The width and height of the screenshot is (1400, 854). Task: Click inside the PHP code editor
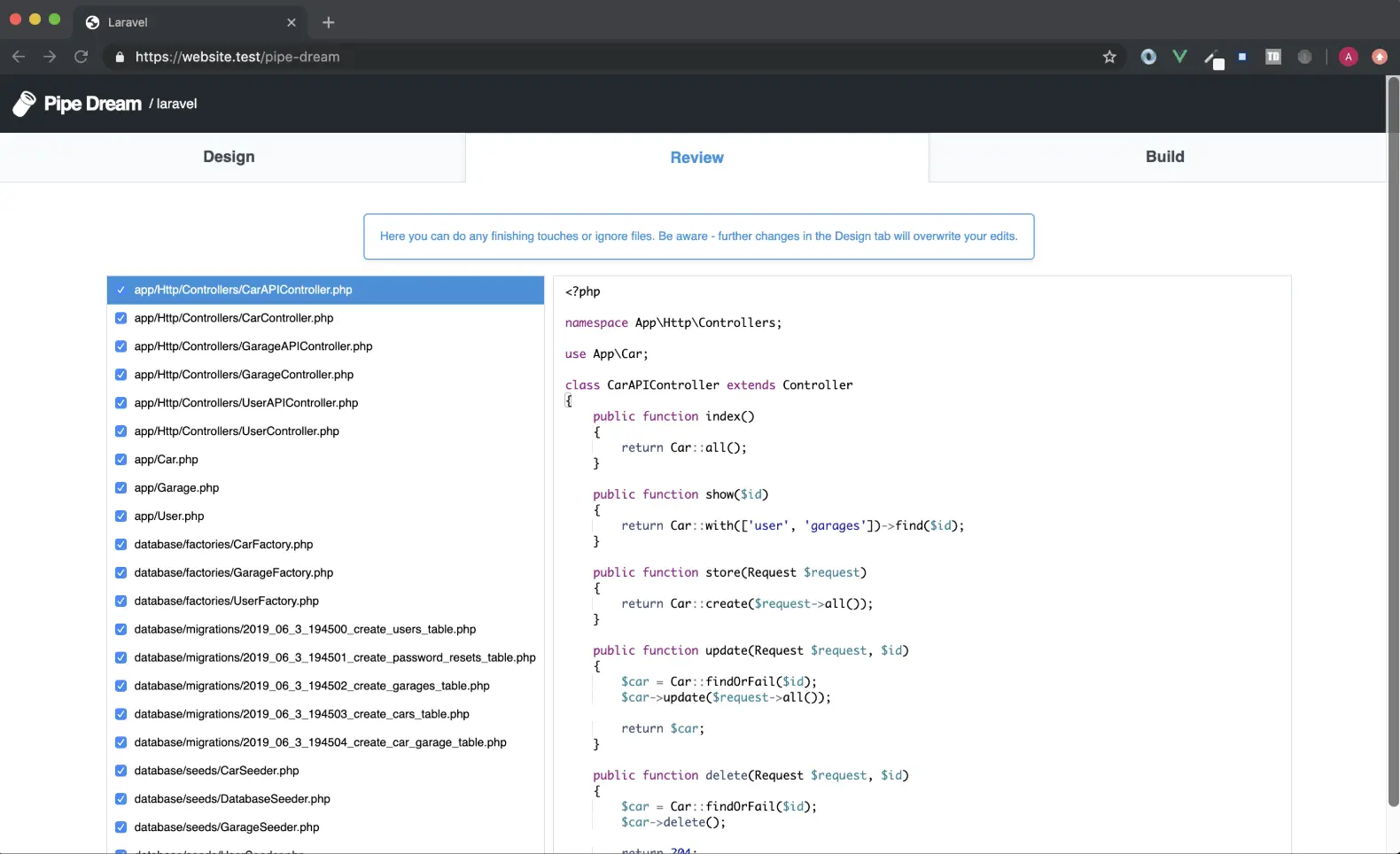click(922, 564)
